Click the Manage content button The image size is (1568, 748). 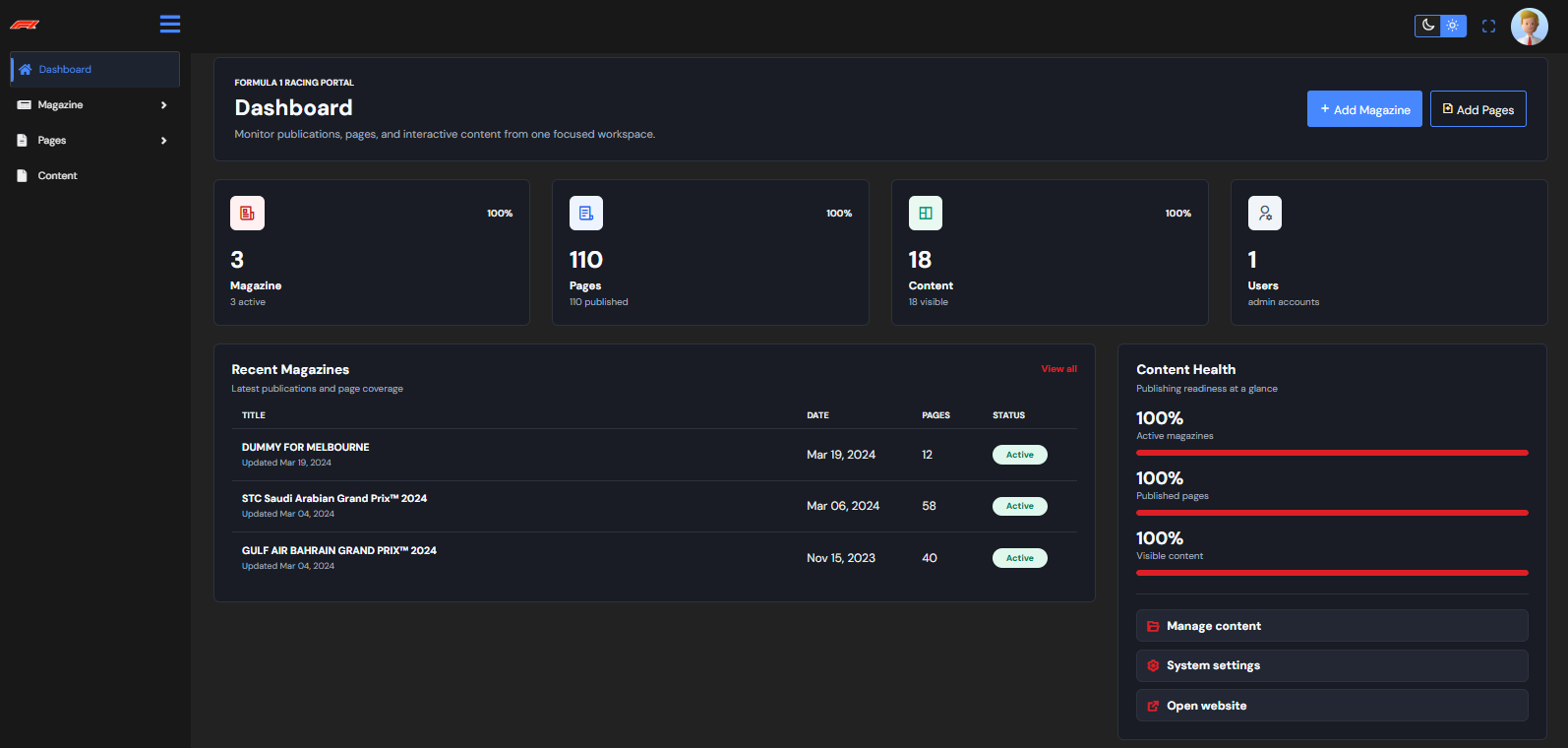click(1332, 626)
